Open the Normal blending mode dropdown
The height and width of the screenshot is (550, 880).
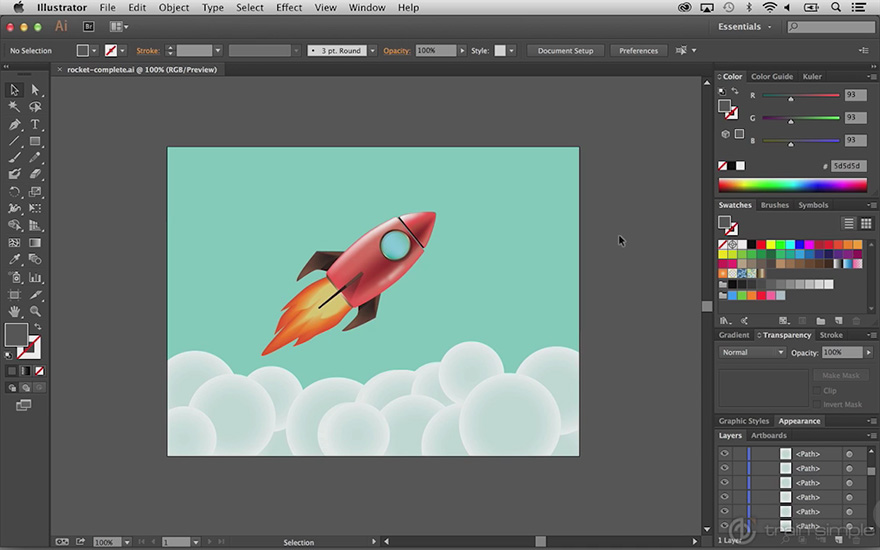click(752, 352)
